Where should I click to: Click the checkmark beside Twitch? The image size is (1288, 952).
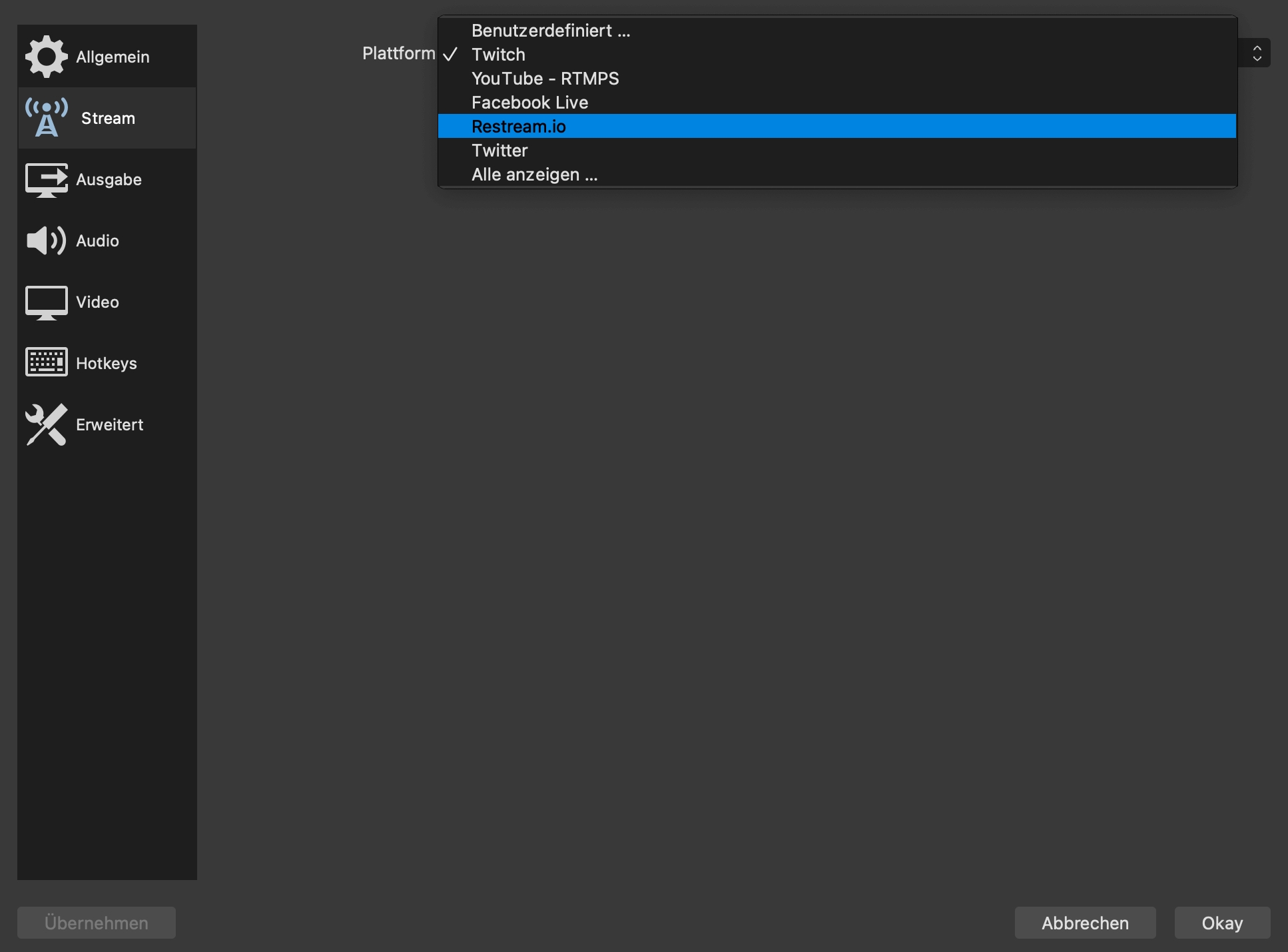click(x=450, y=55)
